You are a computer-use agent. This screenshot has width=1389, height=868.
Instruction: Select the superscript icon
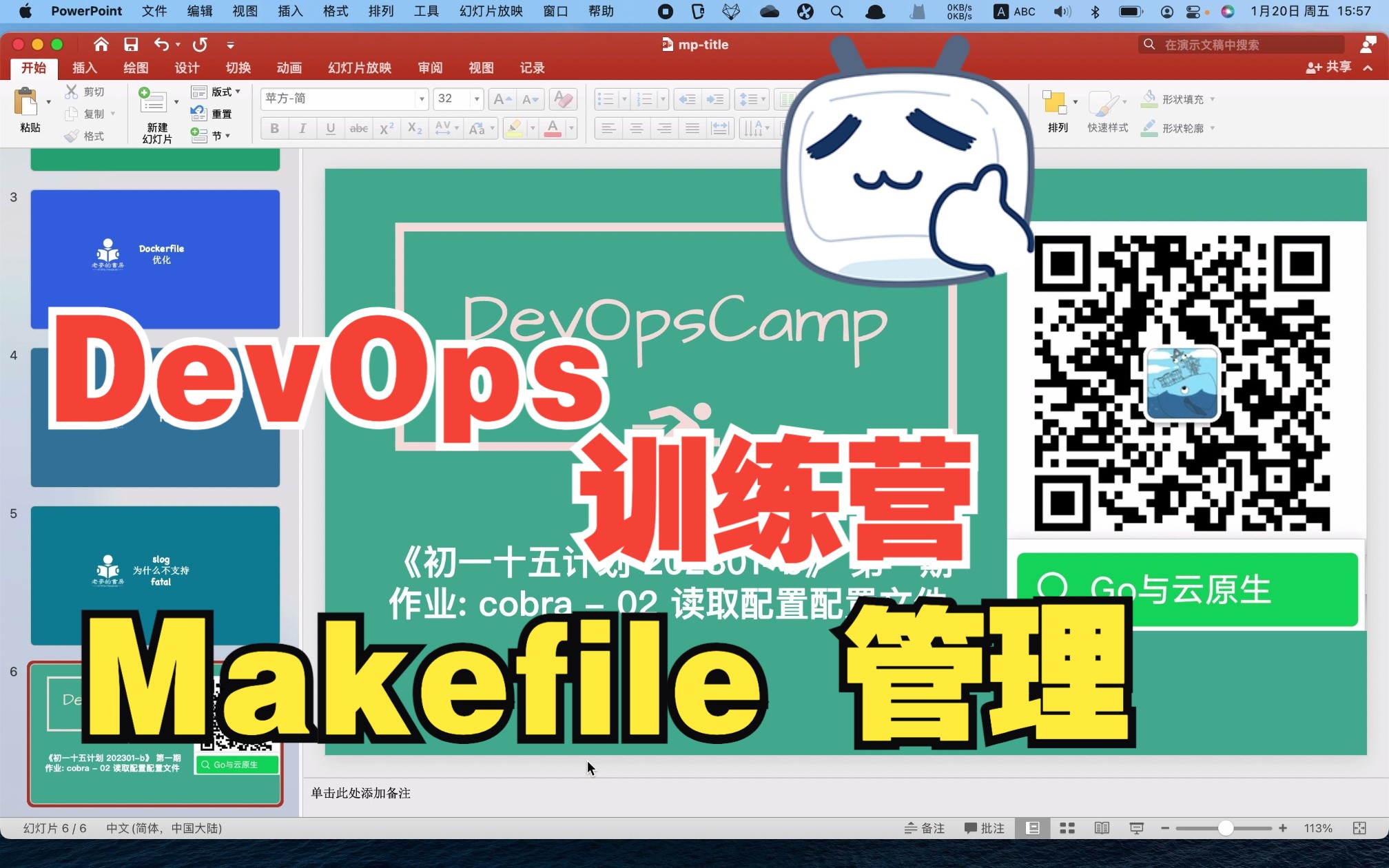(386, 128)
